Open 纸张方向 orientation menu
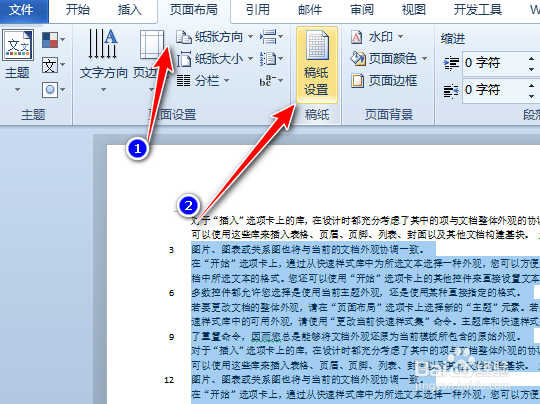 coord(215,37)
